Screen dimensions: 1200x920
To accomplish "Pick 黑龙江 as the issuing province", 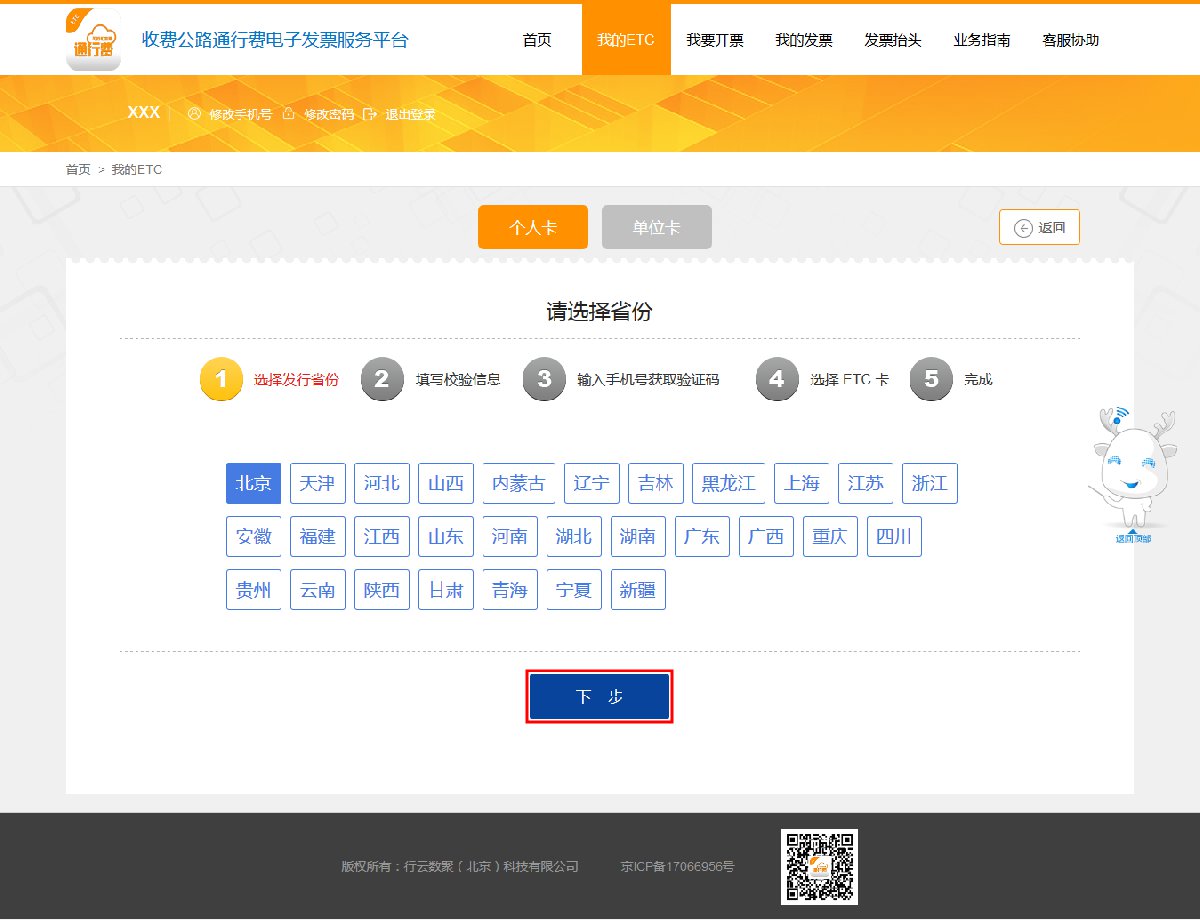I will pyautogui.click(x=729, y=483).
